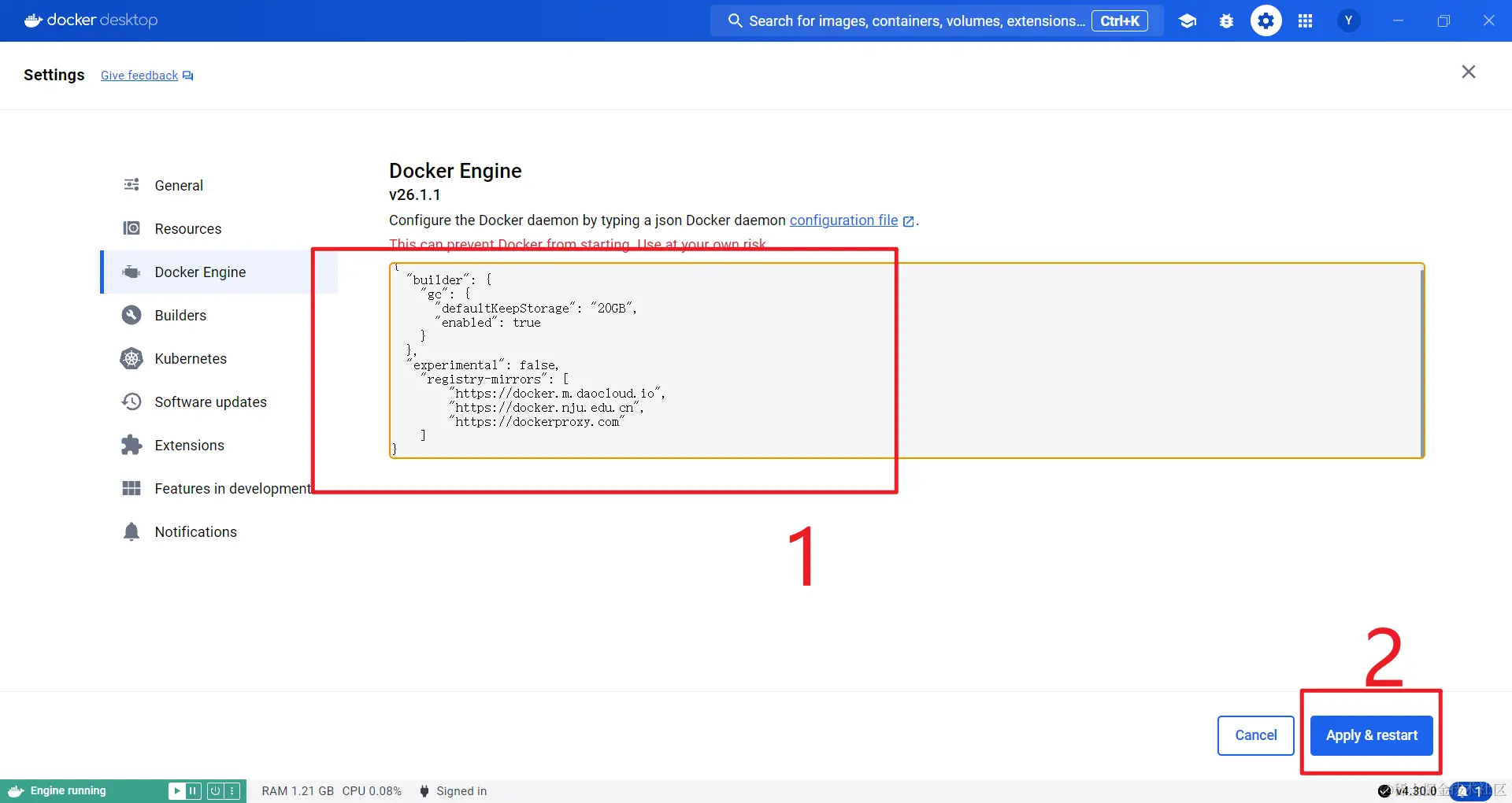This screenshot has height=803, width=1512.
Task: Open the daemon configuration file link
Action: [x=843, y=220]
